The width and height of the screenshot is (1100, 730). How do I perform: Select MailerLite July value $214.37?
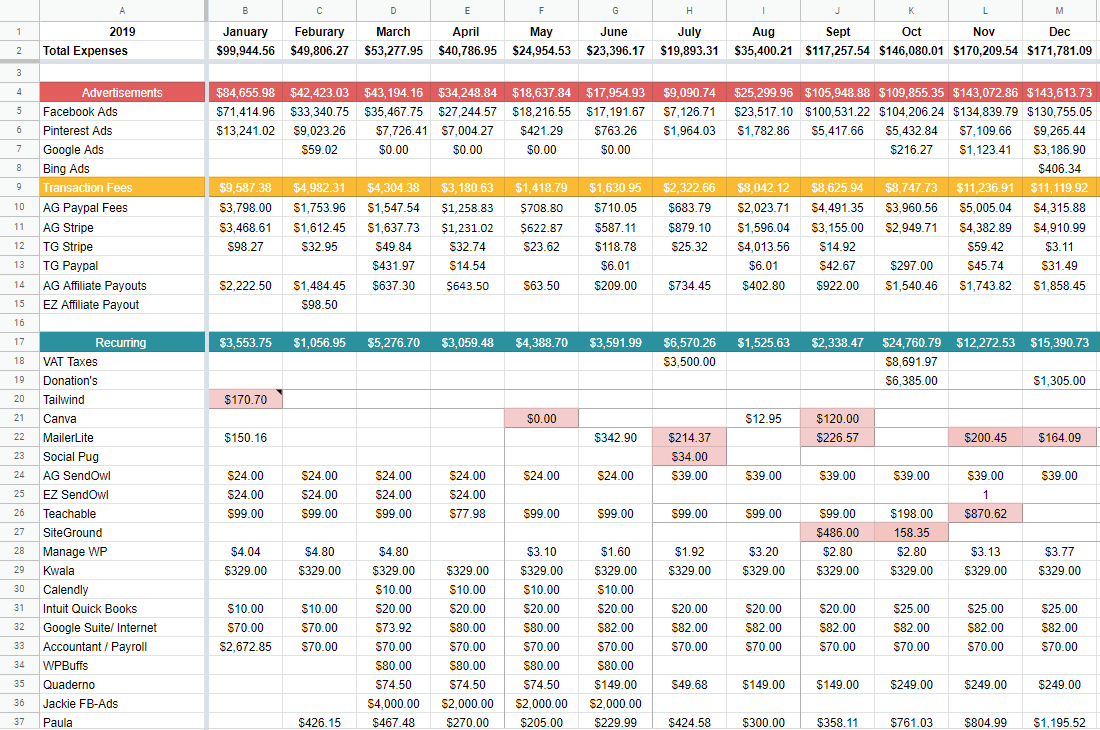pos(689,437)
